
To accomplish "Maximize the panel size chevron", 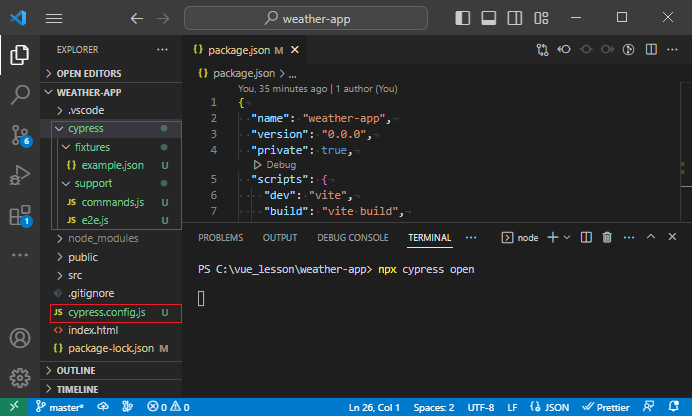I will click(x=651, y=237).
